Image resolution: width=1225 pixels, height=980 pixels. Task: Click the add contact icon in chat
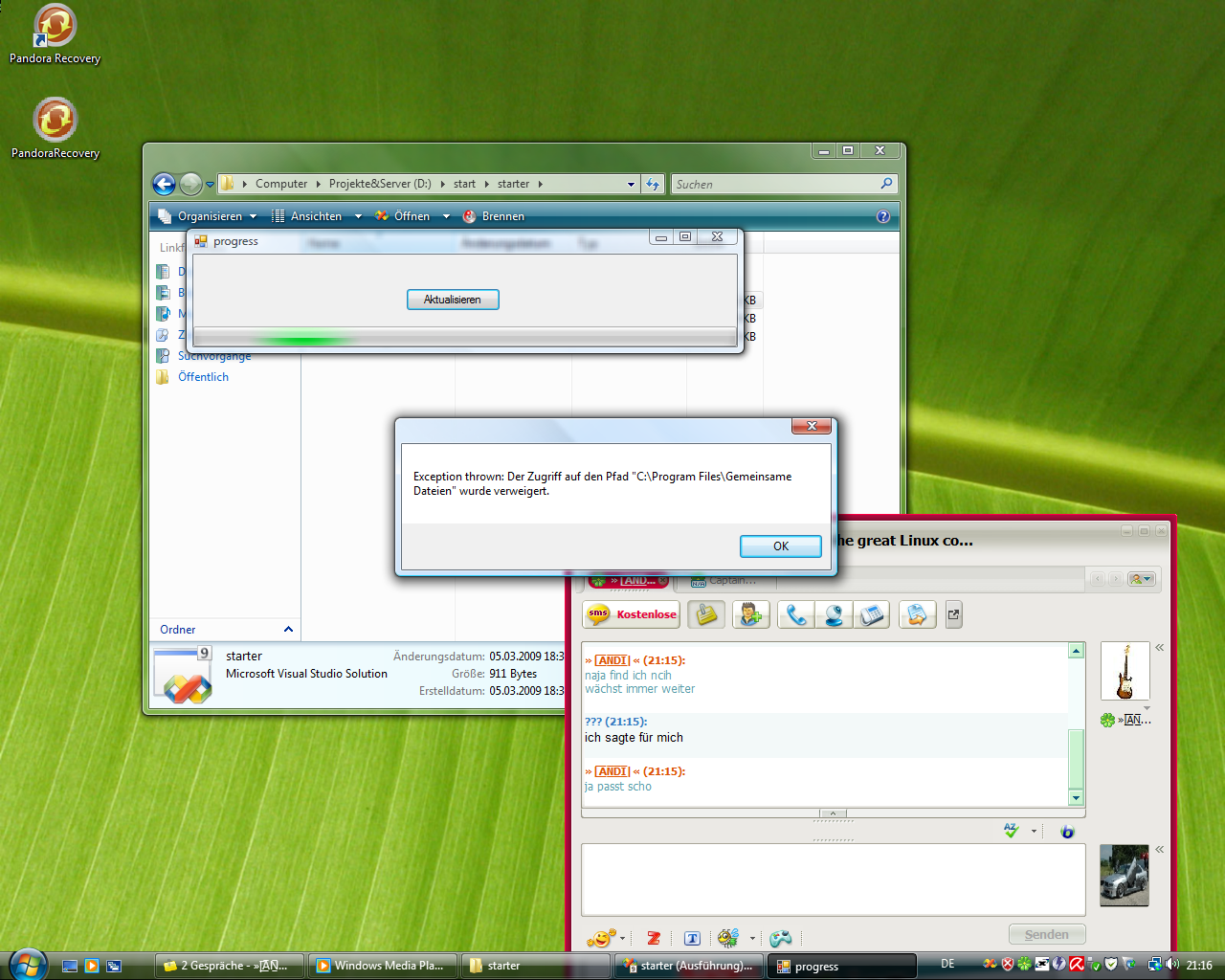(751, 614)
